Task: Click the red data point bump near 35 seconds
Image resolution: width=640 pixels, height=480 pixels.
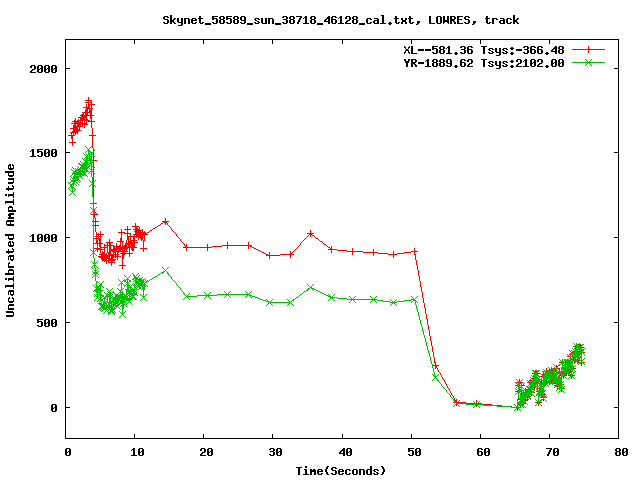Action: 311,233
